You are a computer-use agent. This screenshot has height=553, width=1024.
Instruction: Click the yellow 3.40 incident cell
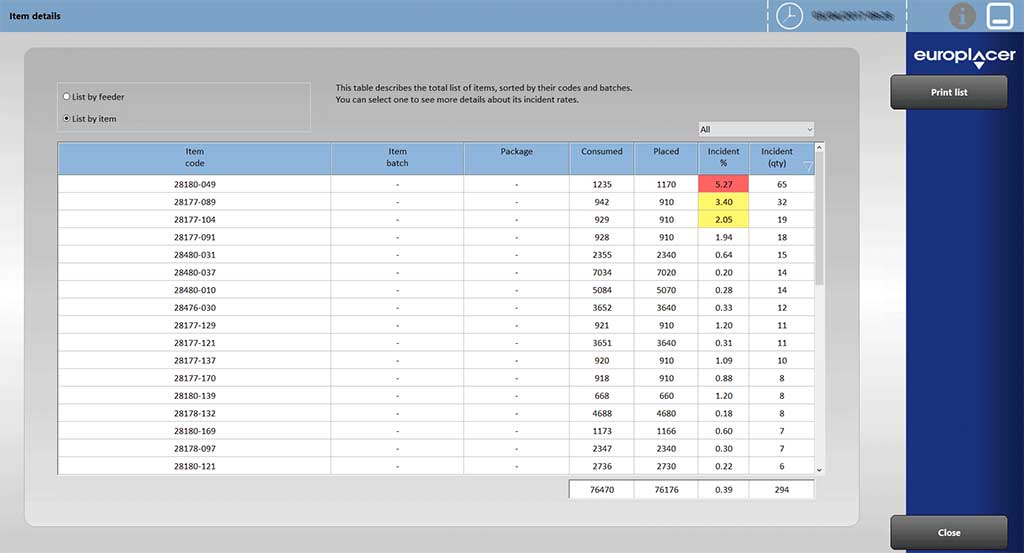click(x=723, y=202)
